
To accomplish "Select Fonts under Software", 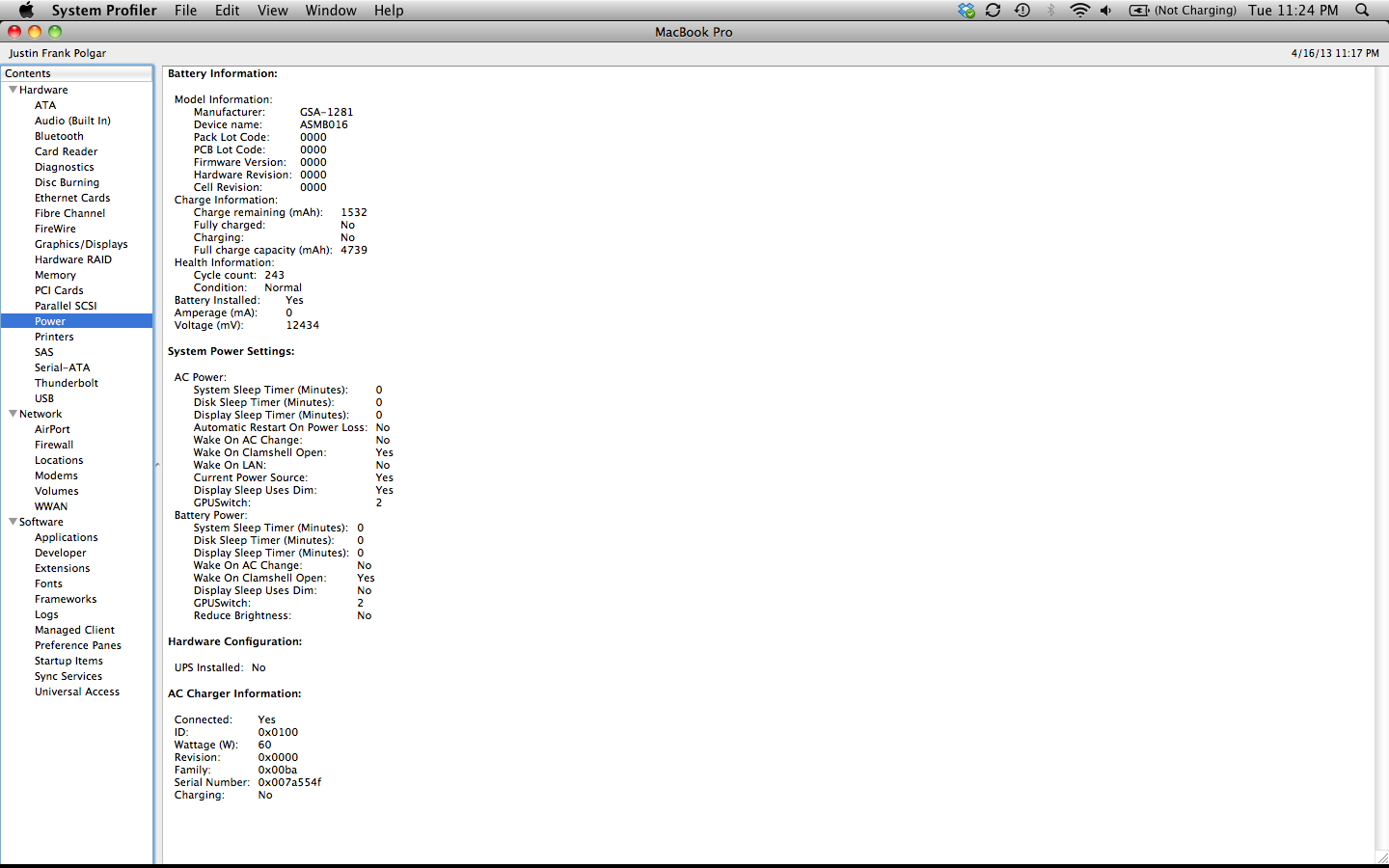I will coord(48,583).
